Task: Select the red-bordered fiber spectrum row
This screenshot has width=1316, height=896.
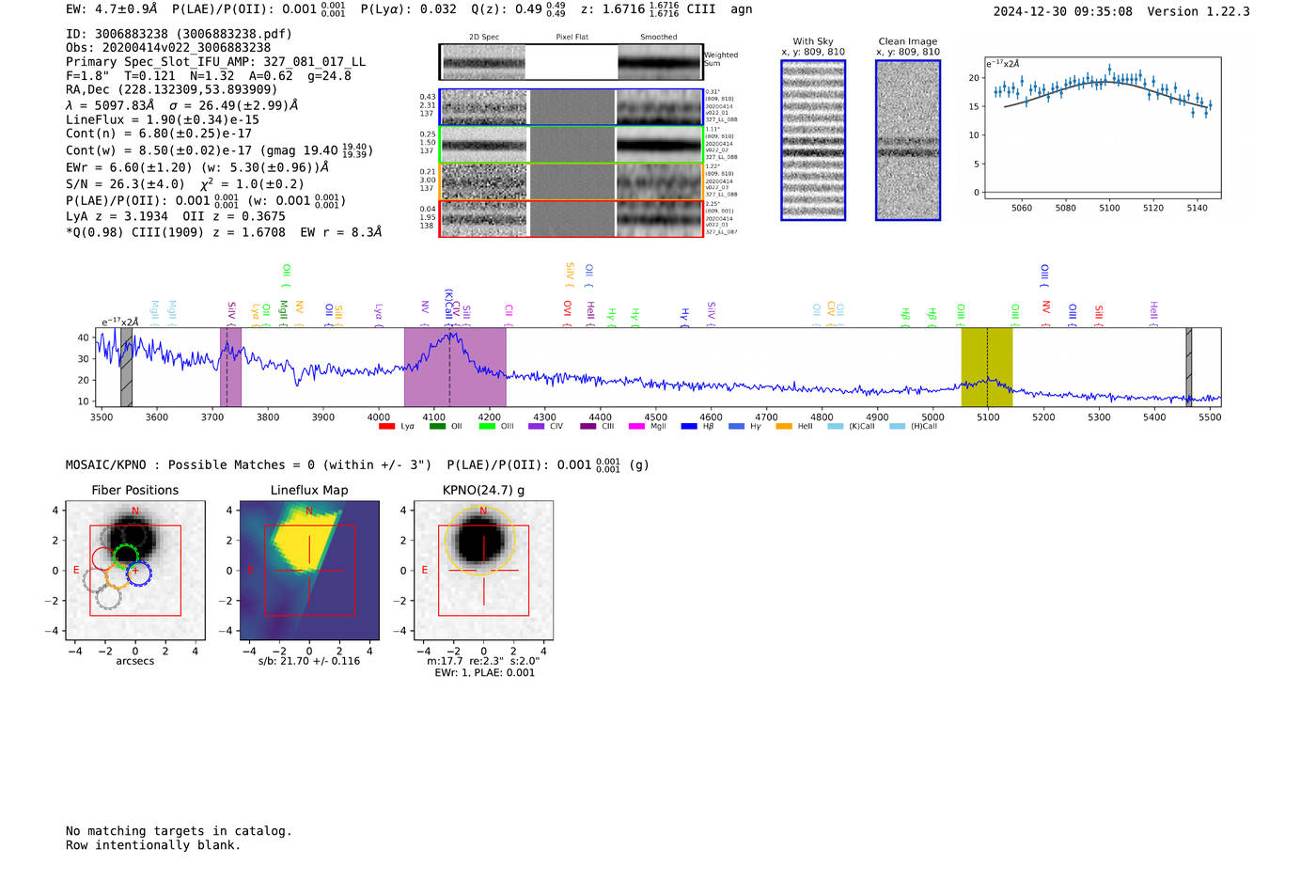Action: [572, 218]
